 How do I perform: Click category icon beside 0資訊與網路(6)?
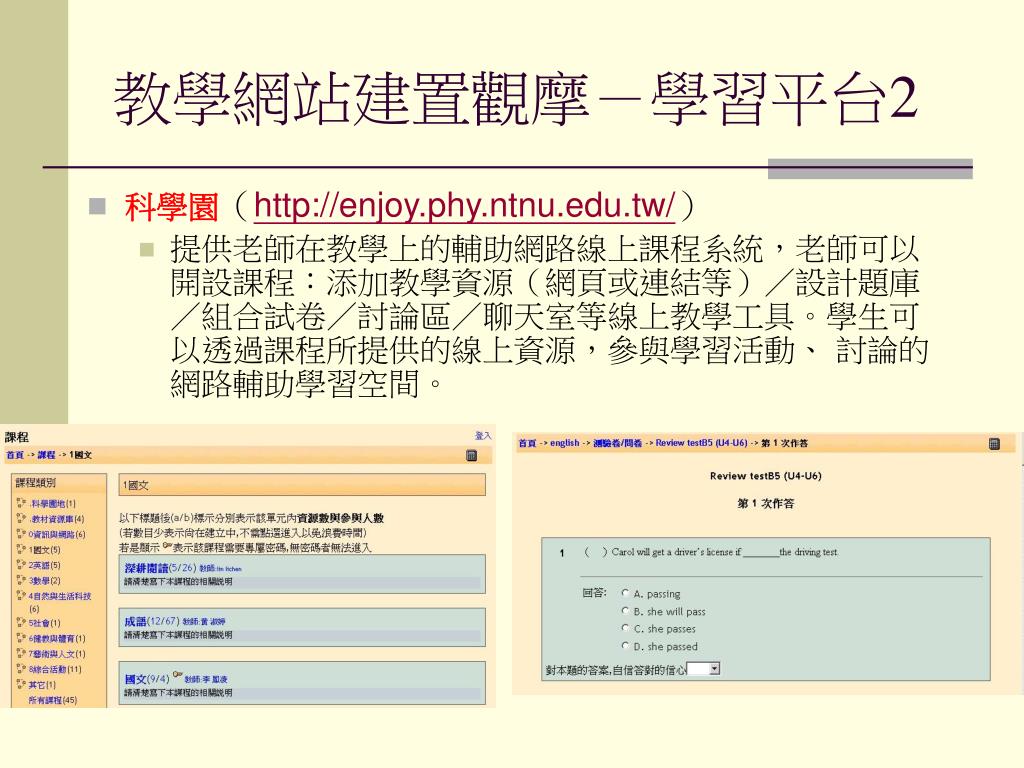[x=21, y=534]
